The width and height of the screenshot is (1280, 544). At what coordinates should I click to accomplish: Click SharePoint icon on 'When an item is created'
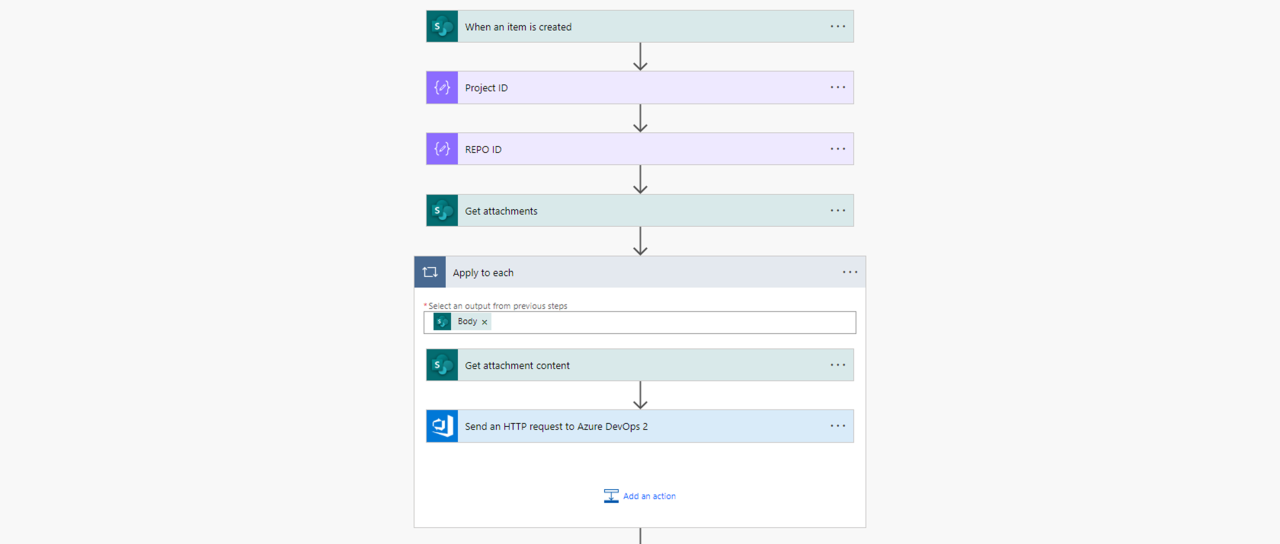coord(442,27)
